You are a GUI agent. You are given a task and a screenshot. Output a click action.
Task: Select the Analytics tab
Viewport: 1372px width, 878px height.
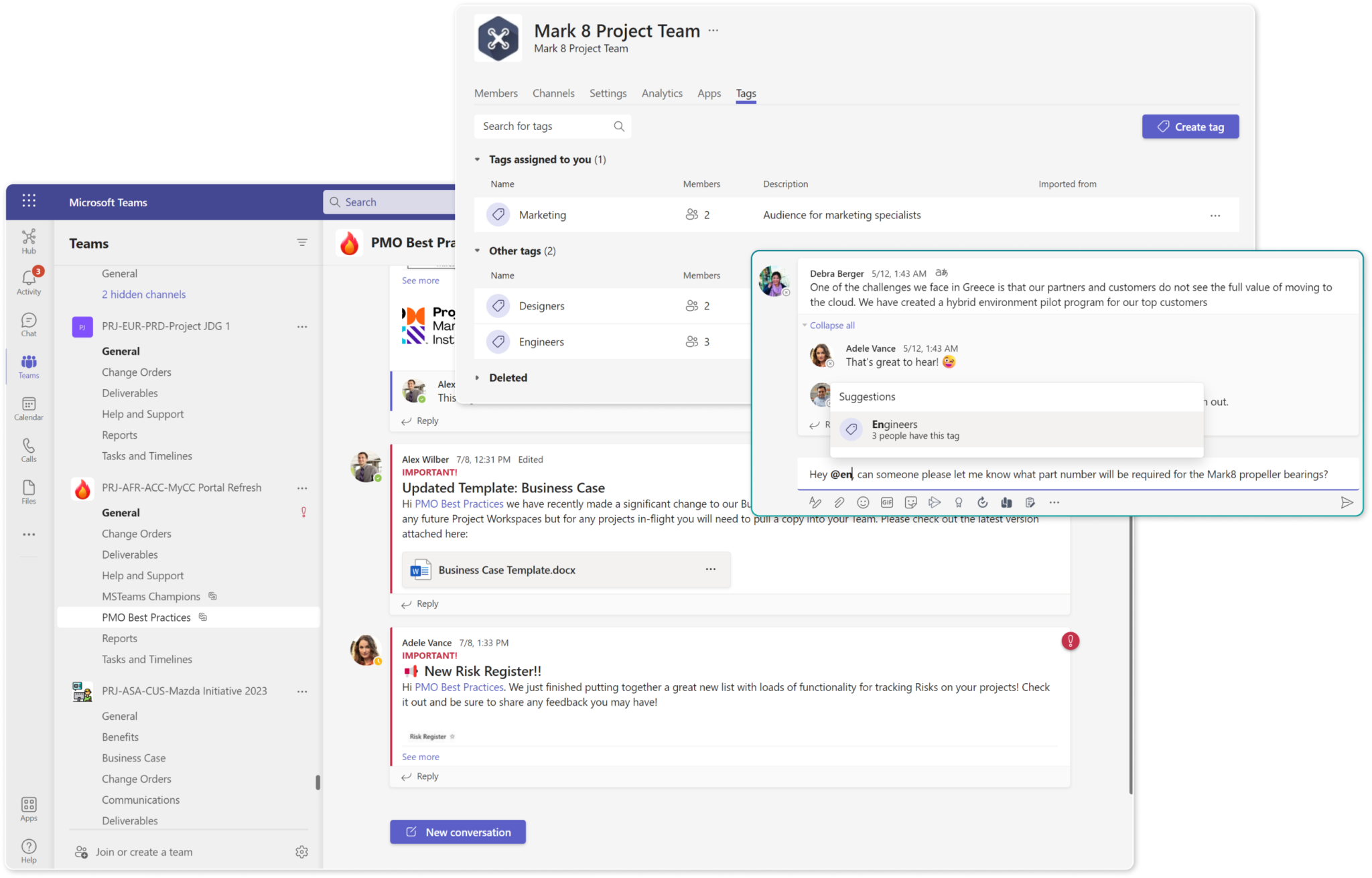tap(661, 92)
